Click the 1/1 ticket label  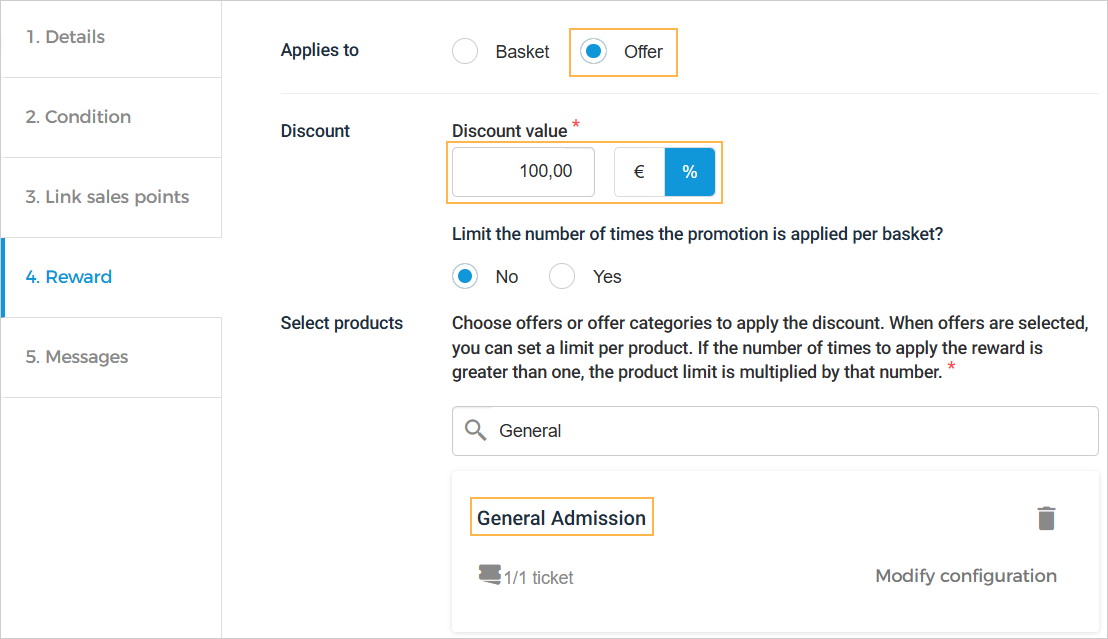coord(539,577)
